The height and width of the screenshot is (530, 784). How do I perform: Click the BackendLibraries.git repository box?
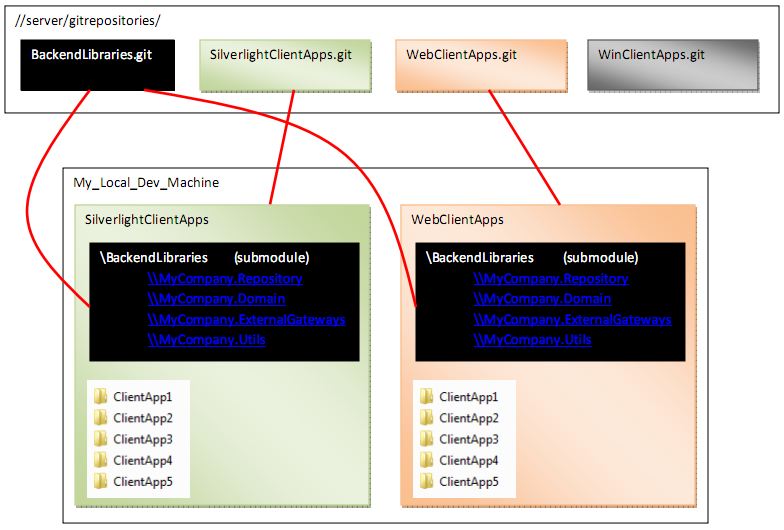(98, 65)
